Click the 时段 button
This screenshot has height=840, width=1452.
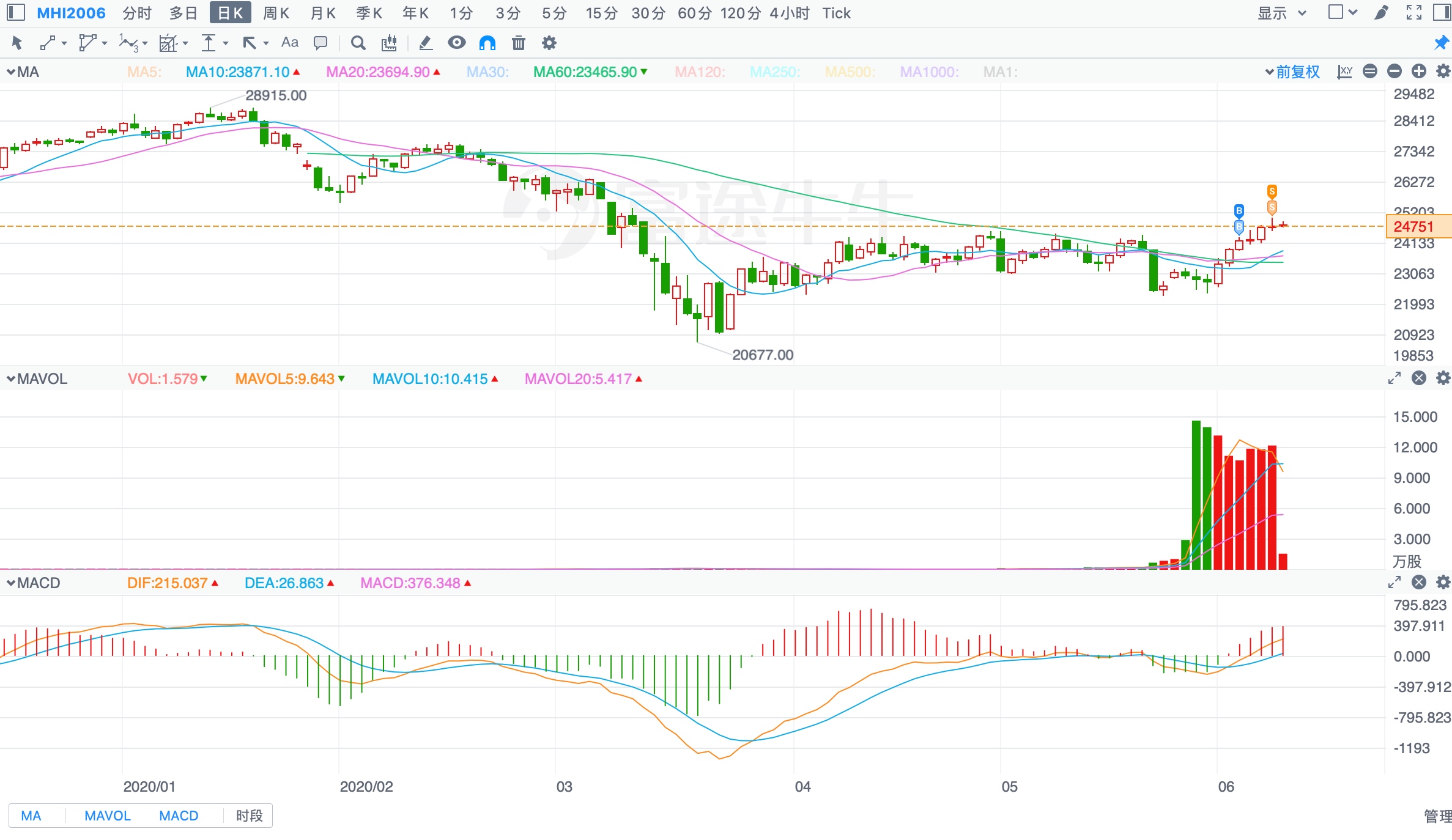pos(249,816)
